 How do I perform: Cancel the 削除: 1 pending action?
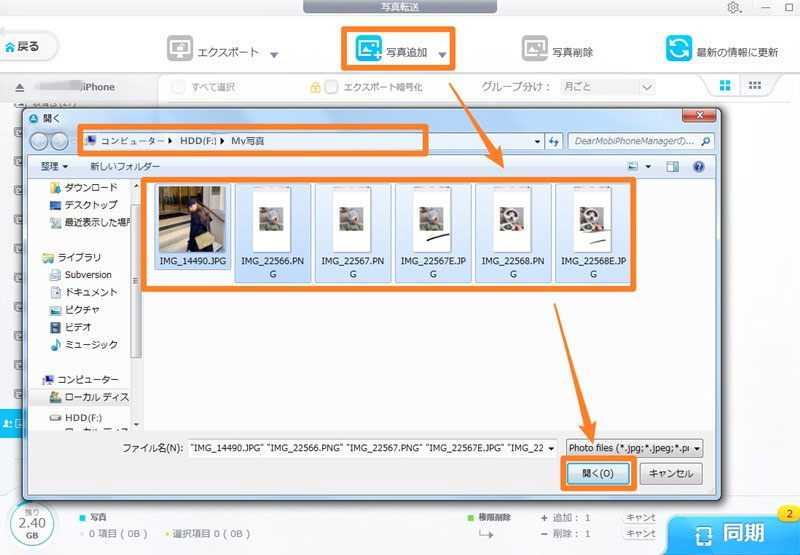click(x=639, y=533)
